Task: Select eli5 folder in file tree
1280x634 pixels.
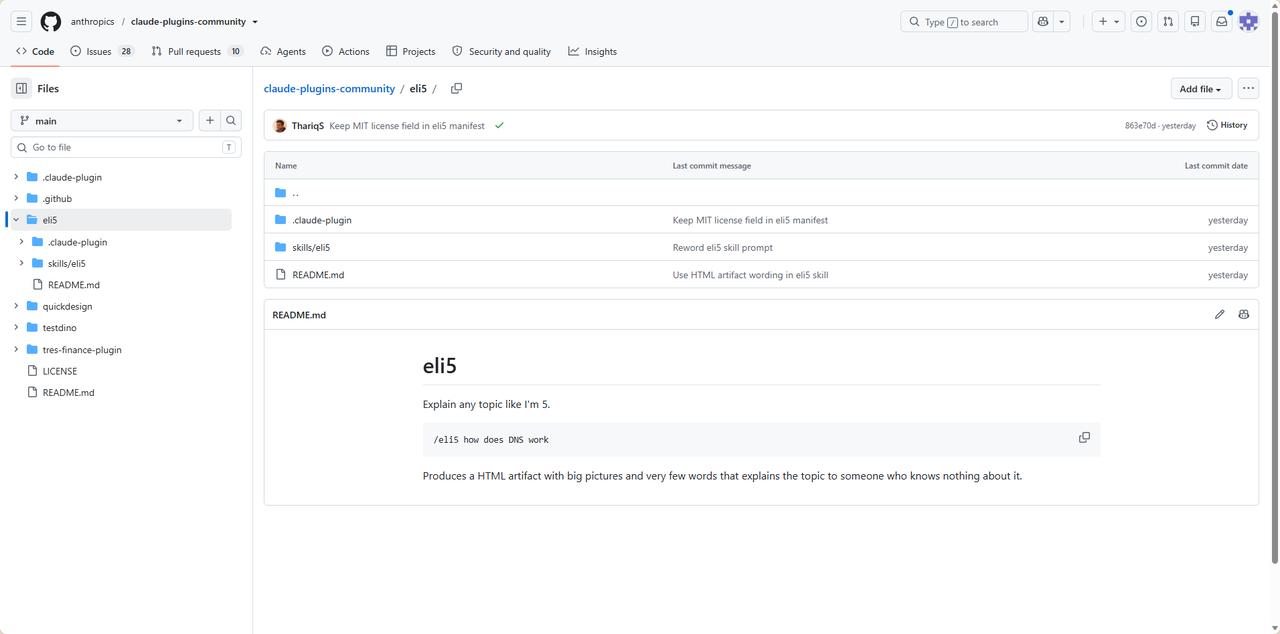Action: (120, 220)
